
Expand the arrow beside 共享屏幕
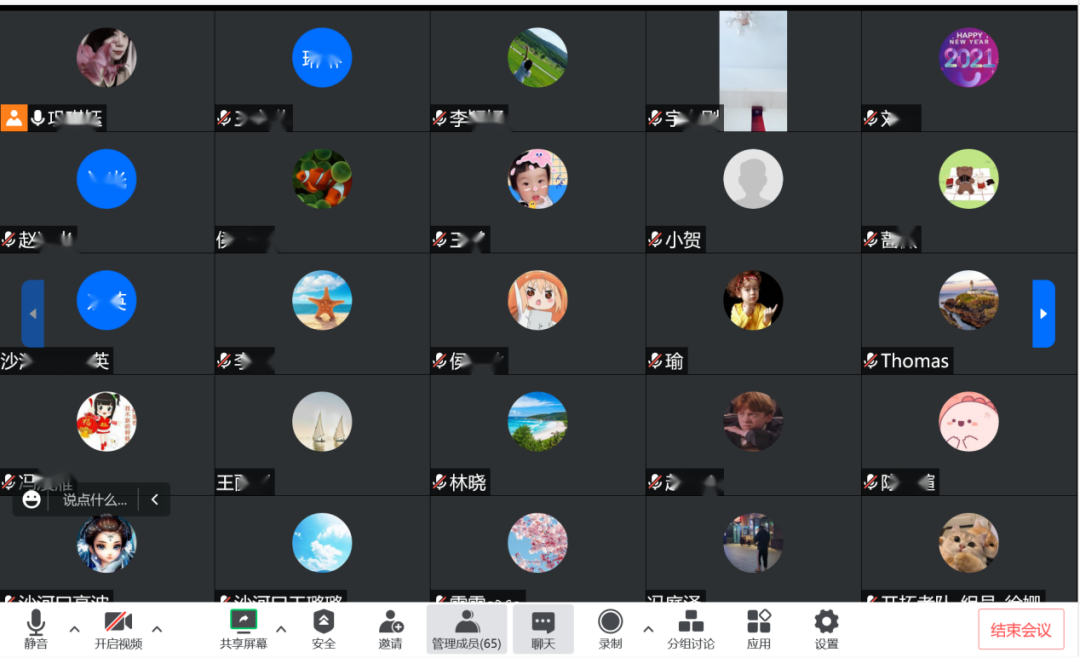pos(281,629)
